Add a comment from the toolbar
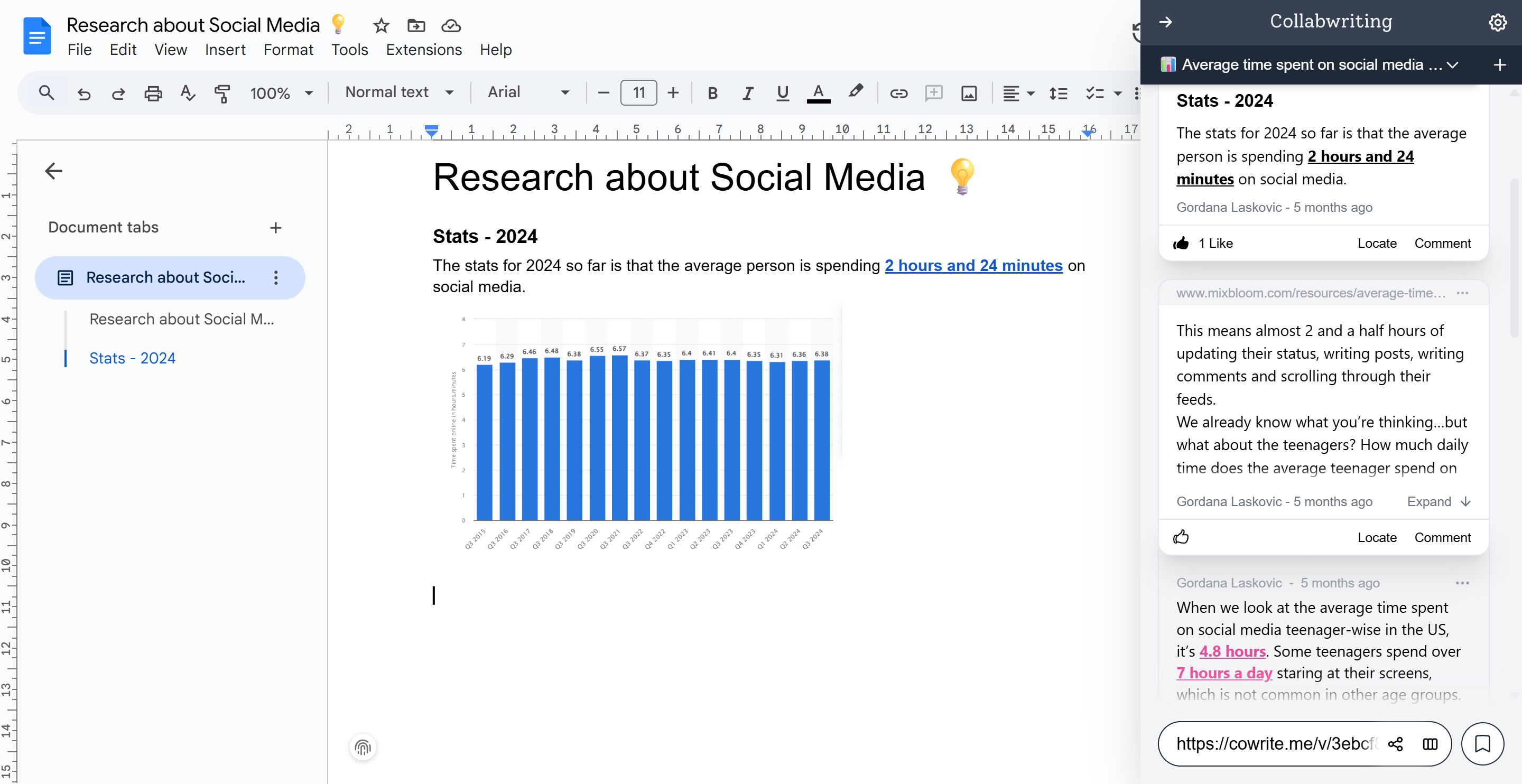The width and height of the screenshot is (1522, 784). pyautogui.click(x=933, y=93)
